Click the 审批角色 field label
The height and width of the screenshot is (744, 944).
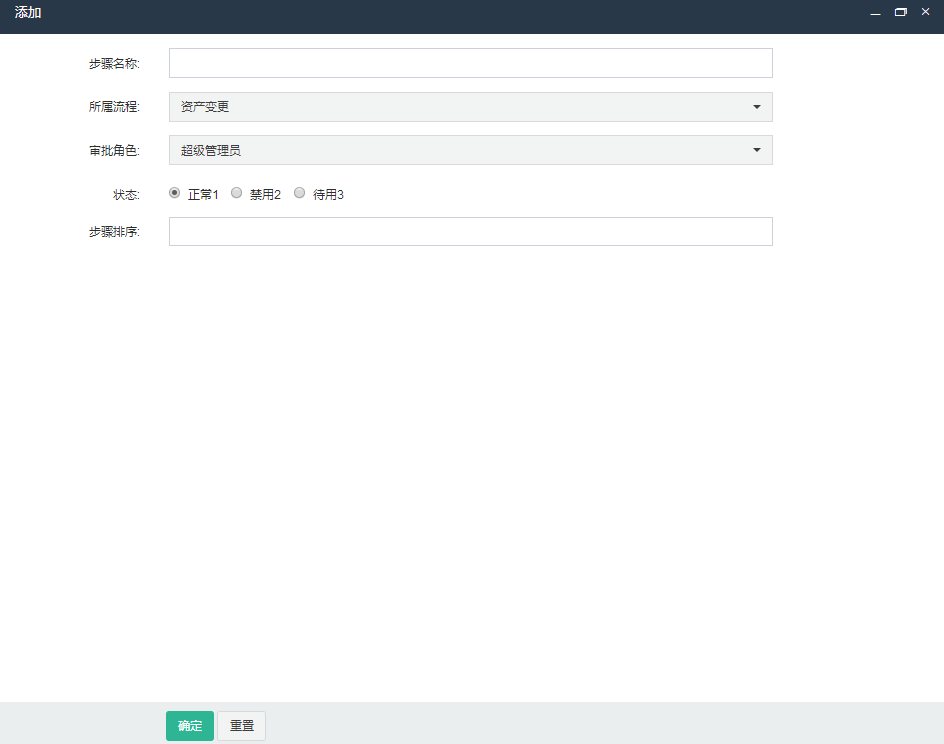click(x=114, y=151)
